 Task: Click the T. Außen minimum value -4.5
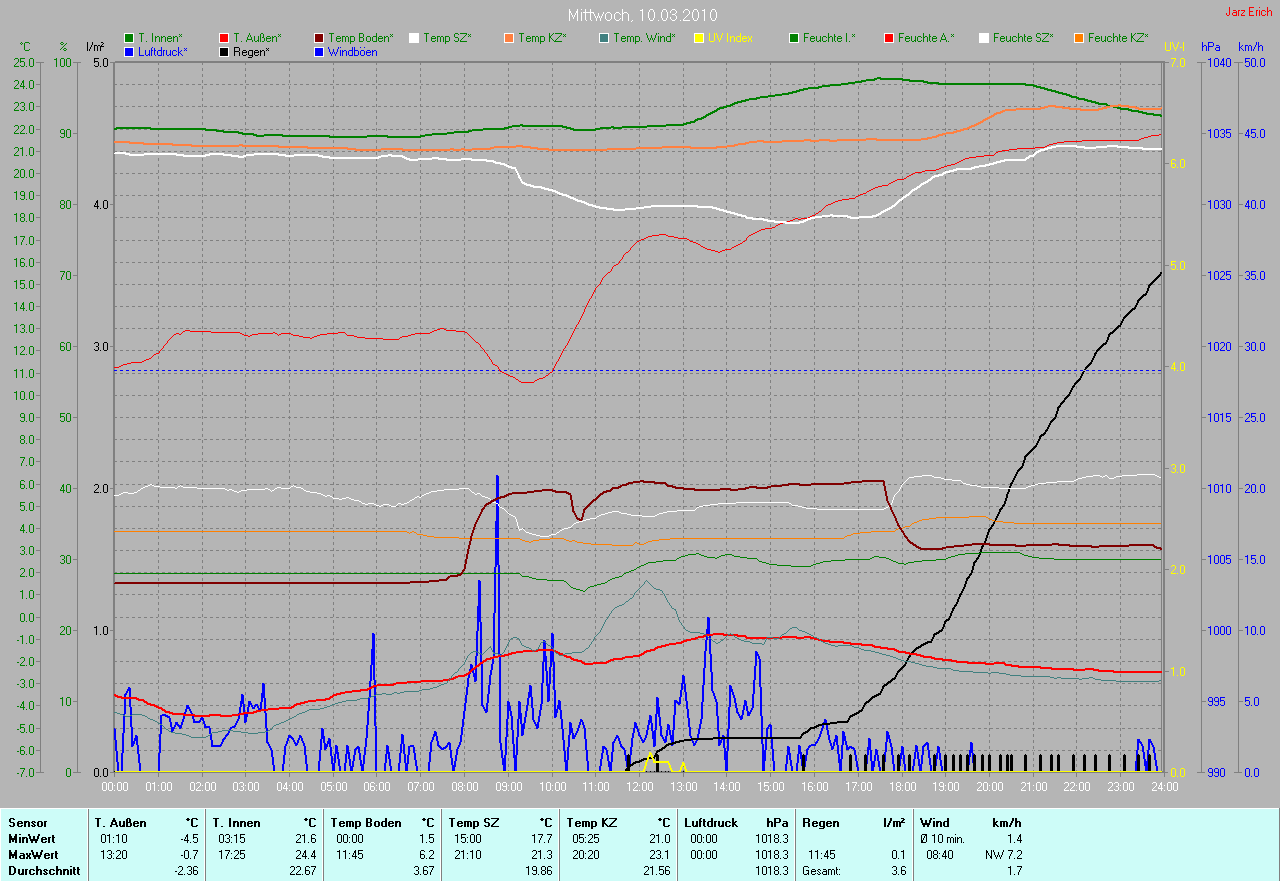tap(188, 839)
